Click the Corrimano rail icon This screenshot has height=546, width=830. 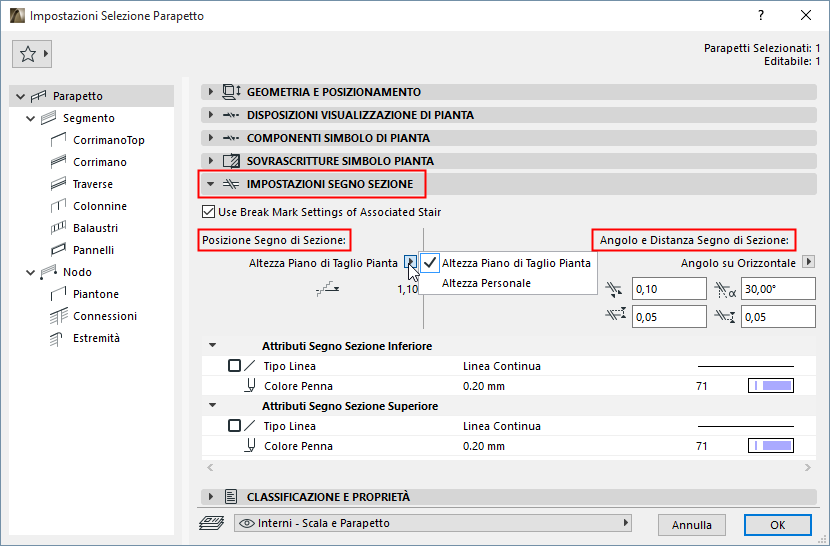pyautogui.click(x=58, y=162)
